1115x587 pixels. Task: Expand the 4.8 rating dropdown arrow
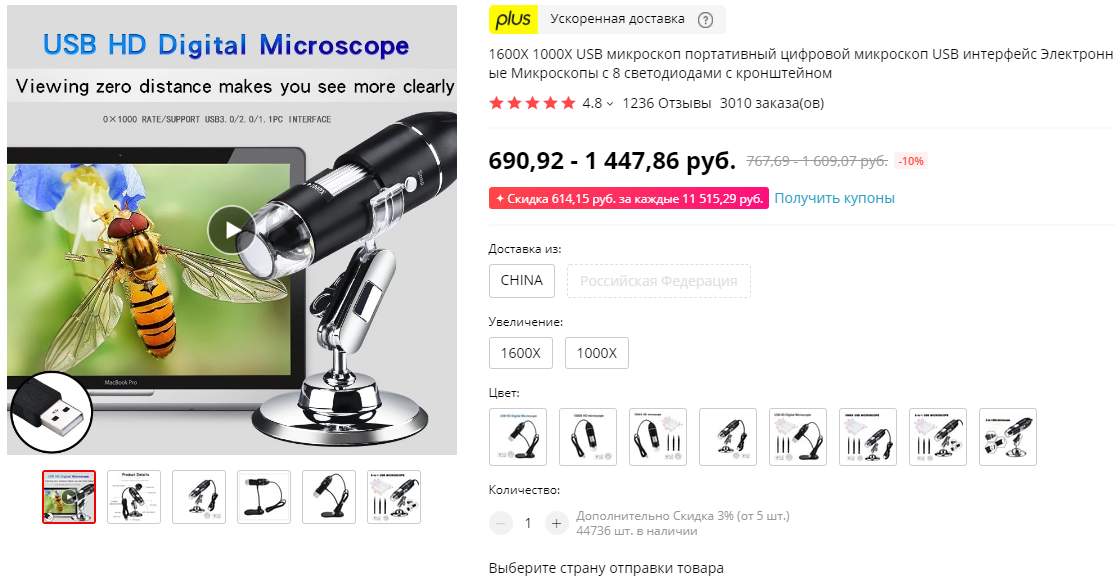coord(609,104)
